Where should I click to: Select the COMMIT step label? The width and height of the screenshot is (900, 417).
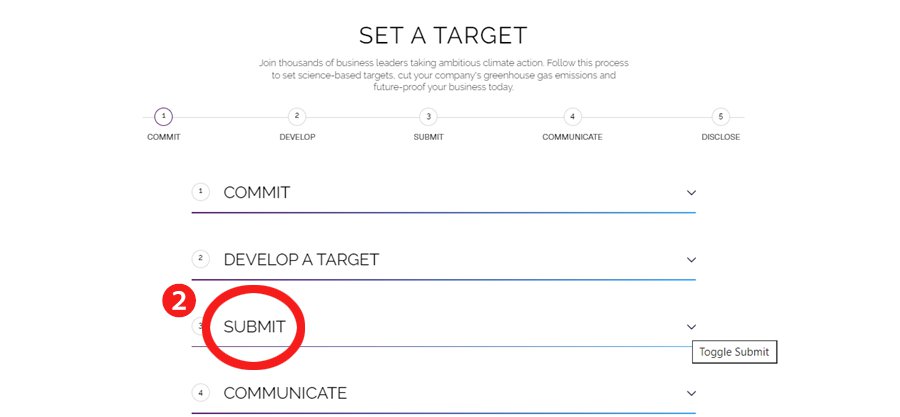(164, 137)
